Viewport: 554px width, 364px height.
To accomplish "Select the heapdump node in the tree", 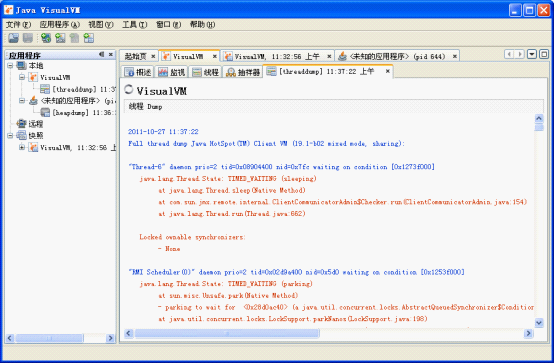I will click(84, 112).
